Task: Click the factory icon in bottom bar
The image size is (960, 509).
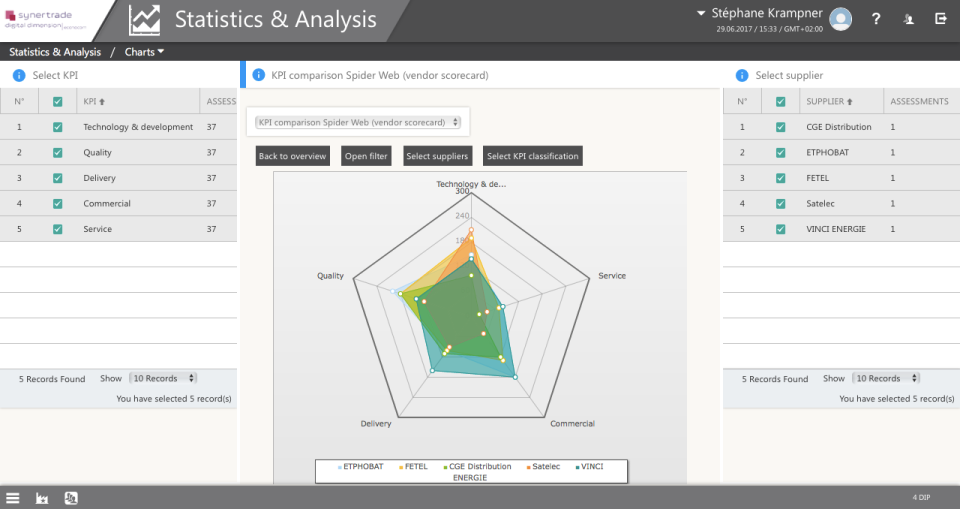Action: [42, 497]
